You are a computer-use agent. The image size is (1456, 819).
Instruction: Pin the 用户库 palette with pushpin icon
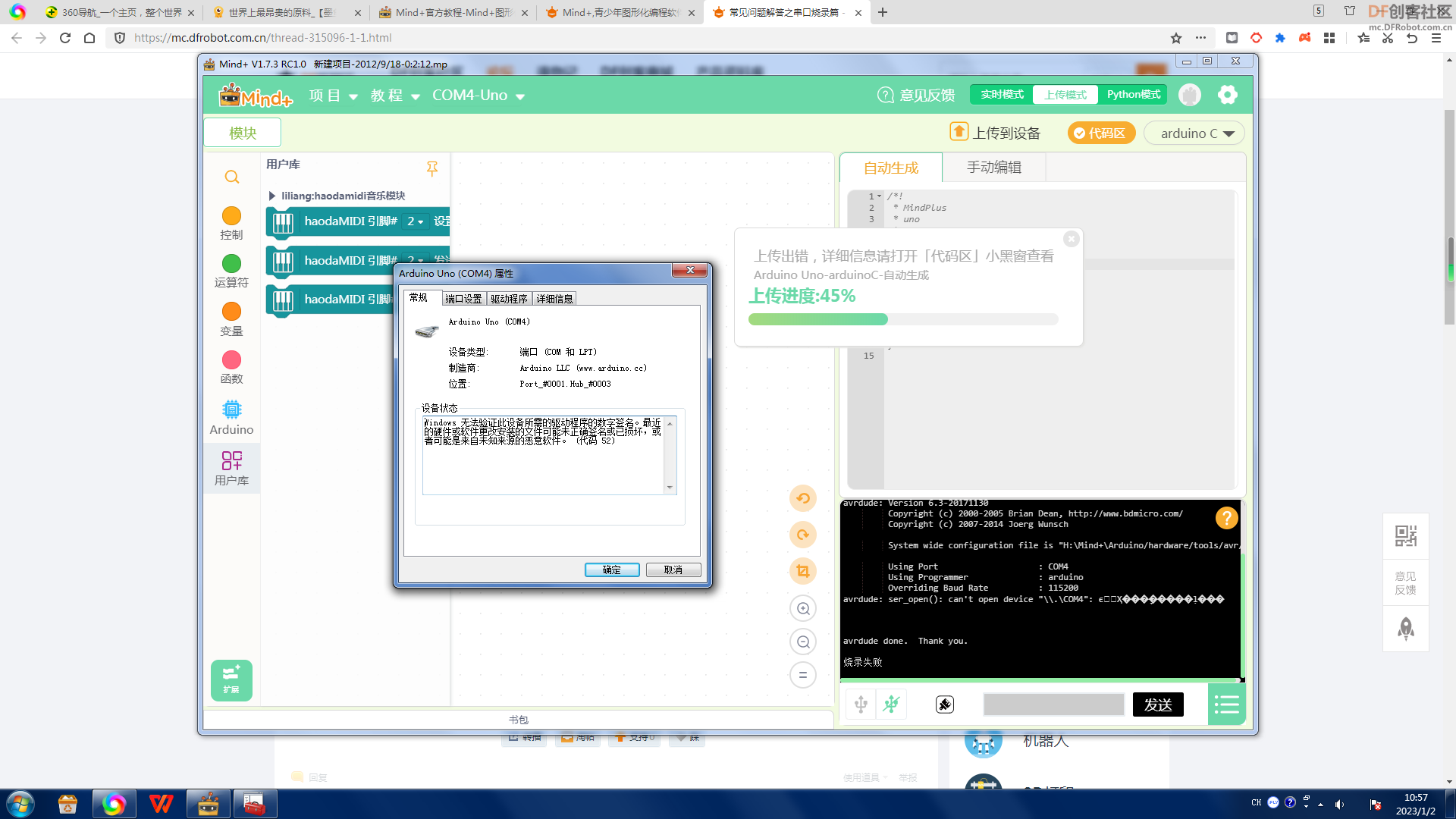[x=432, y=168]
